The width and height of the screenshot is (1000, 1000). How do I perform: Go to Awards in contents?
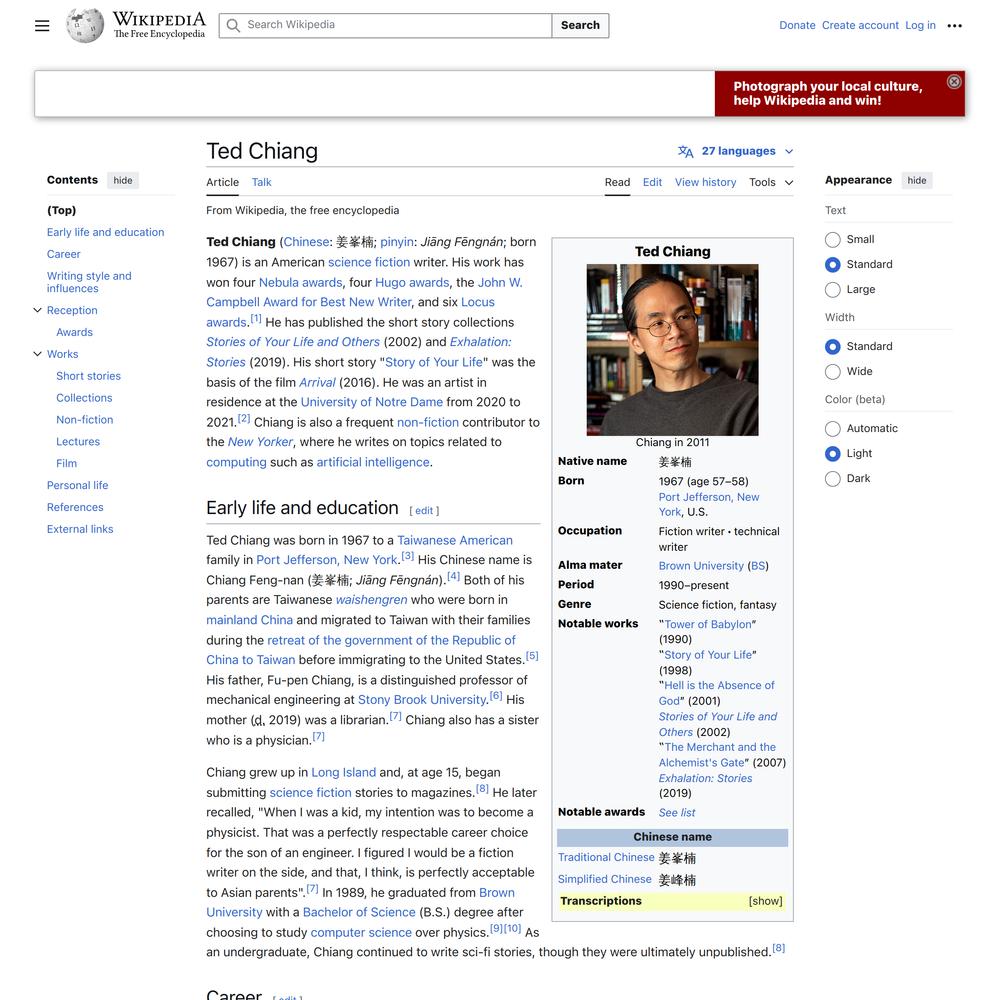[74, 332]
